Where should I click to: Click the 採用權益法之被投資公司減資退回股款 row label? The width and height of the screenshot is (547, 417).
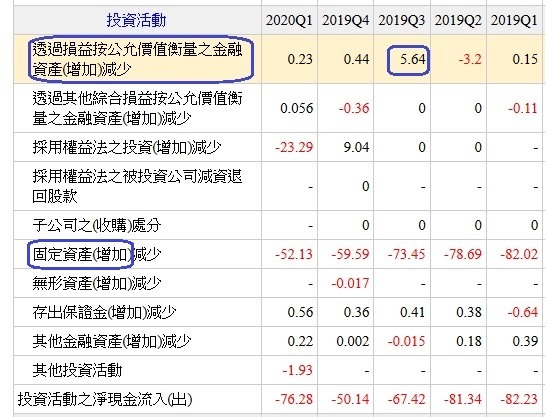[x=137, y=186]
